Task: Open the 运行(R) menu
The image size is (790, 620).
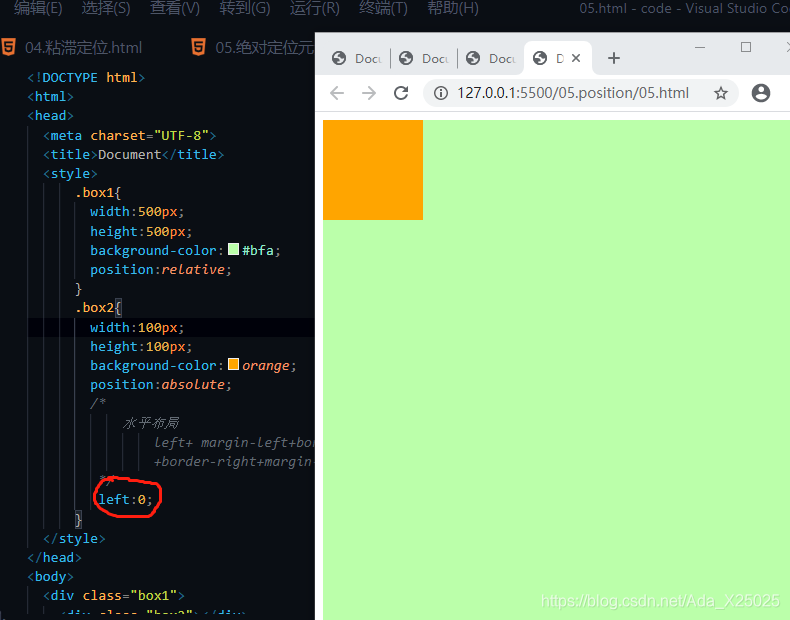Action: point(314,8)
